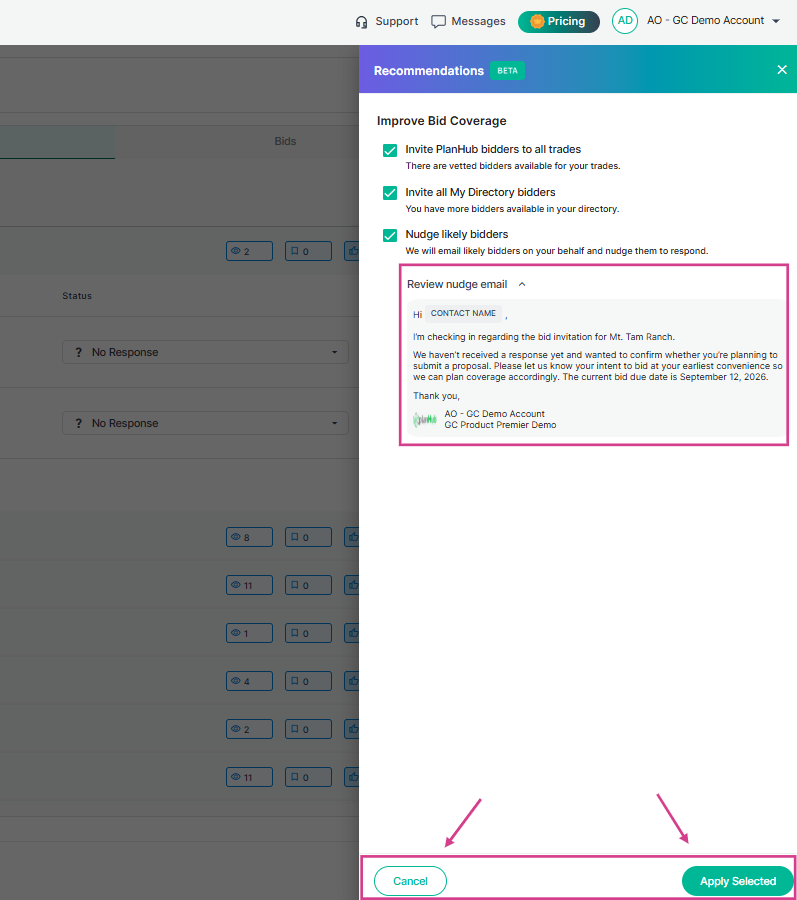The height and width of the screenshot is (900, 797).
Task: Switch to the Bids tab
Action: coord(285,141)
